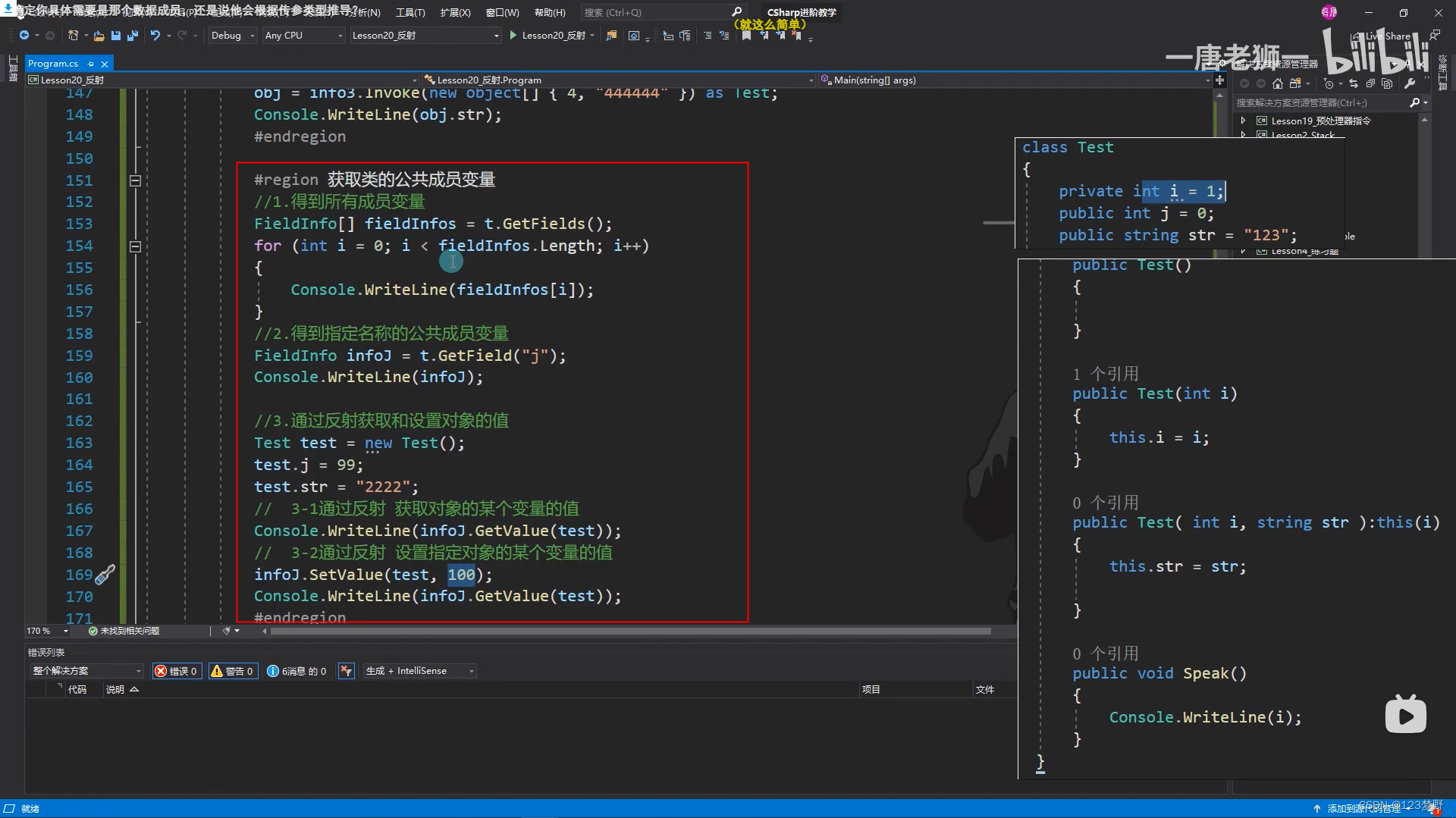Click the 代码 column header
Viewport: 1456px width, 818px height.
[77, 690]
